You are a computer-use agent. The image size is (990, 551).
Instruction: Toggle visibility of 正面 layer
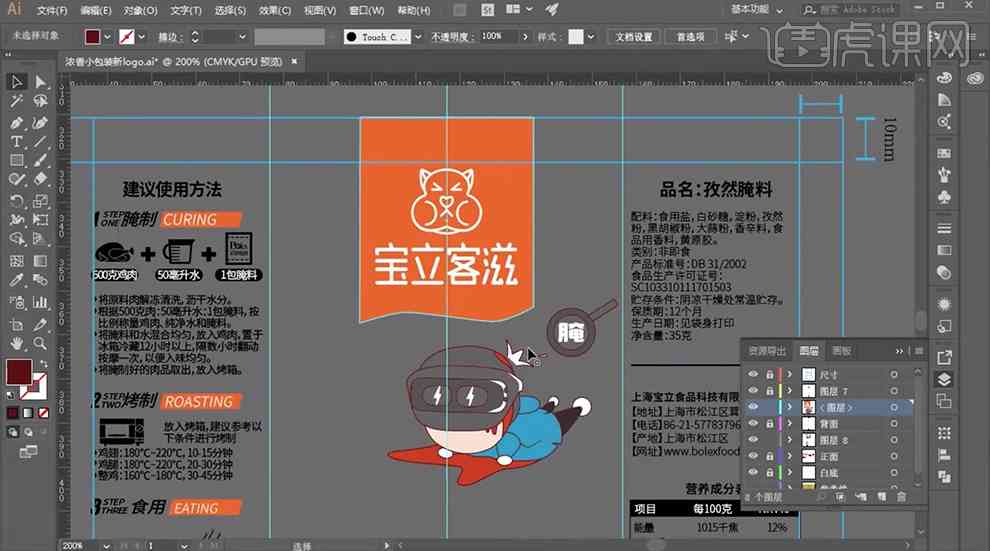click(753, 456)
